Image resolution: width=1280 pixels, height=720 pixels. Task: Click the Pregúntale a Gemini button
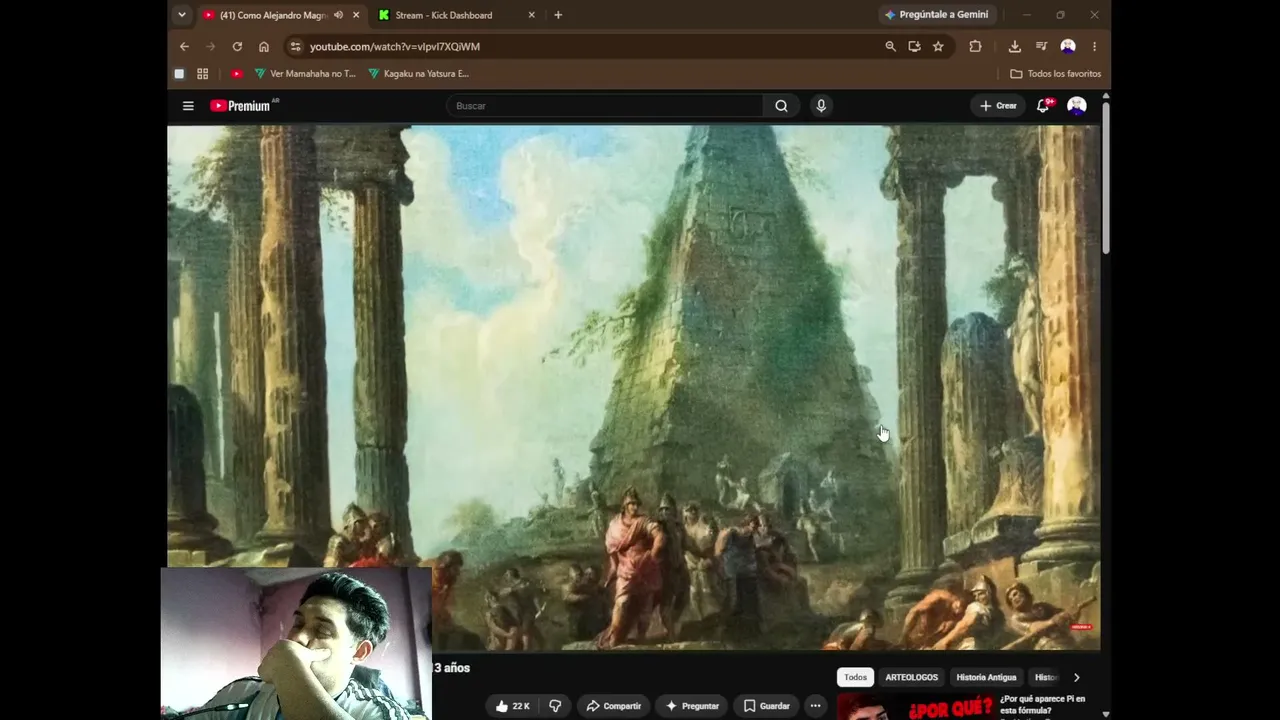pos(936,15)
